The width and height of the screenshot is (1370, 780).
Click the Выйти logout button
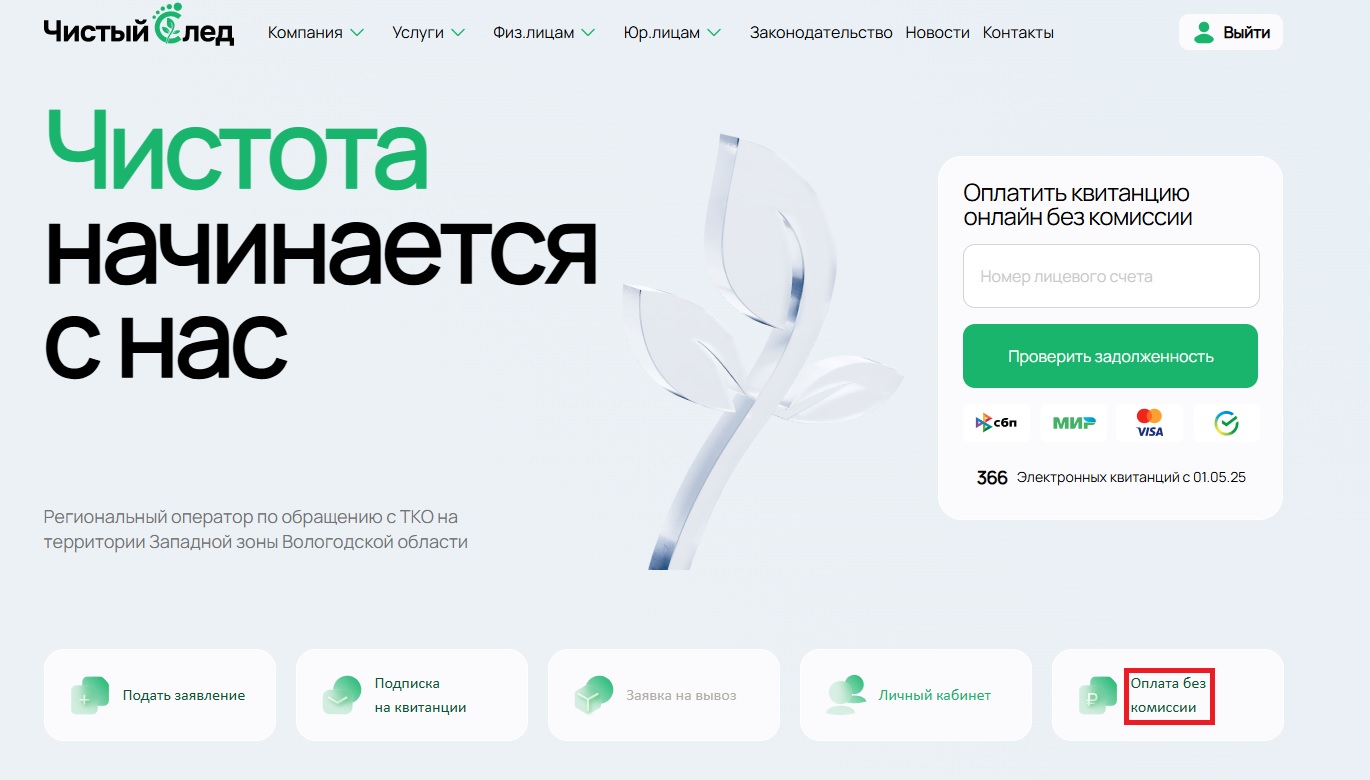coord(1231,33)
